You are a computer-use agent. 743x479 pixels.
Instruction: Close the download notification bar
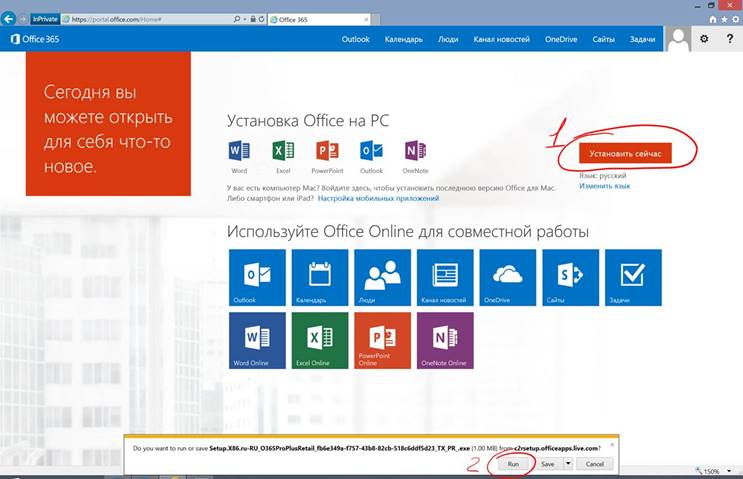612,444
